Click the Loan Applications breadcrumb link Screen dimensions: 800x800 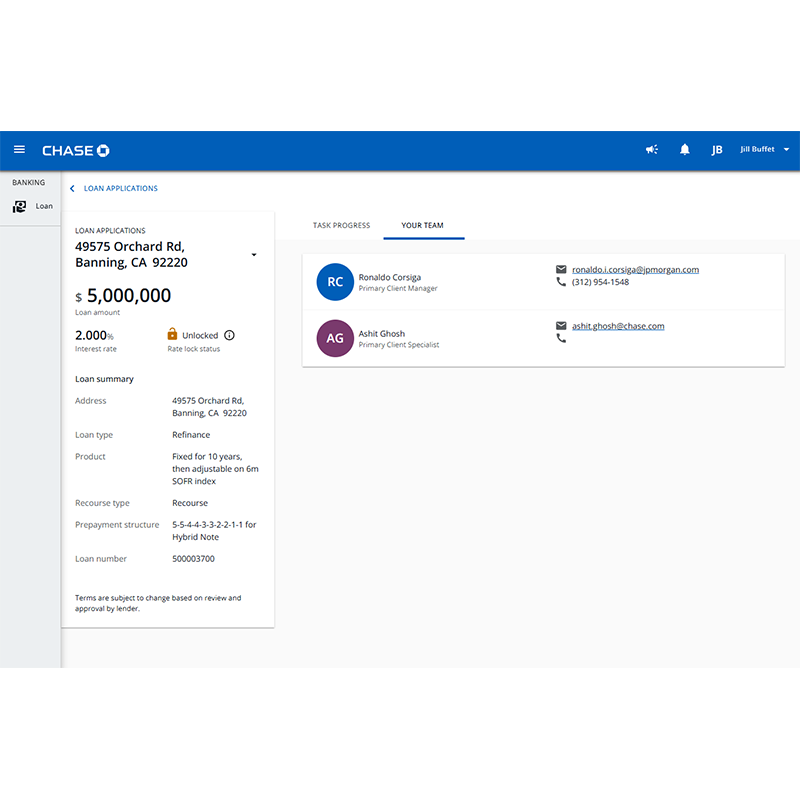point(120,188)
